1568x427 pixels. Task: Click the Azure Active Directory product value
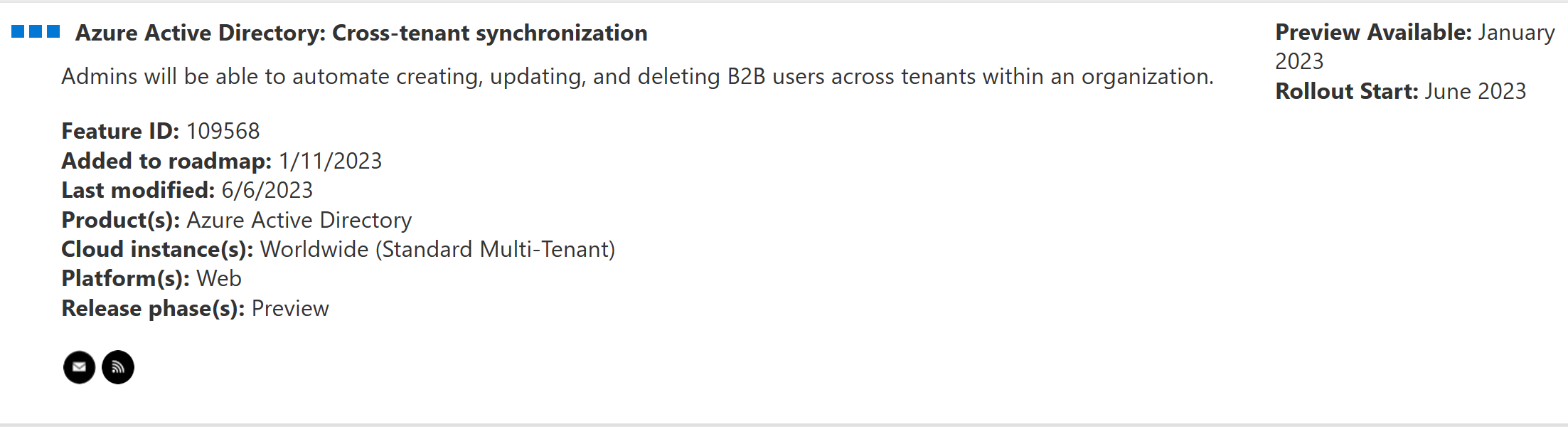299,220
